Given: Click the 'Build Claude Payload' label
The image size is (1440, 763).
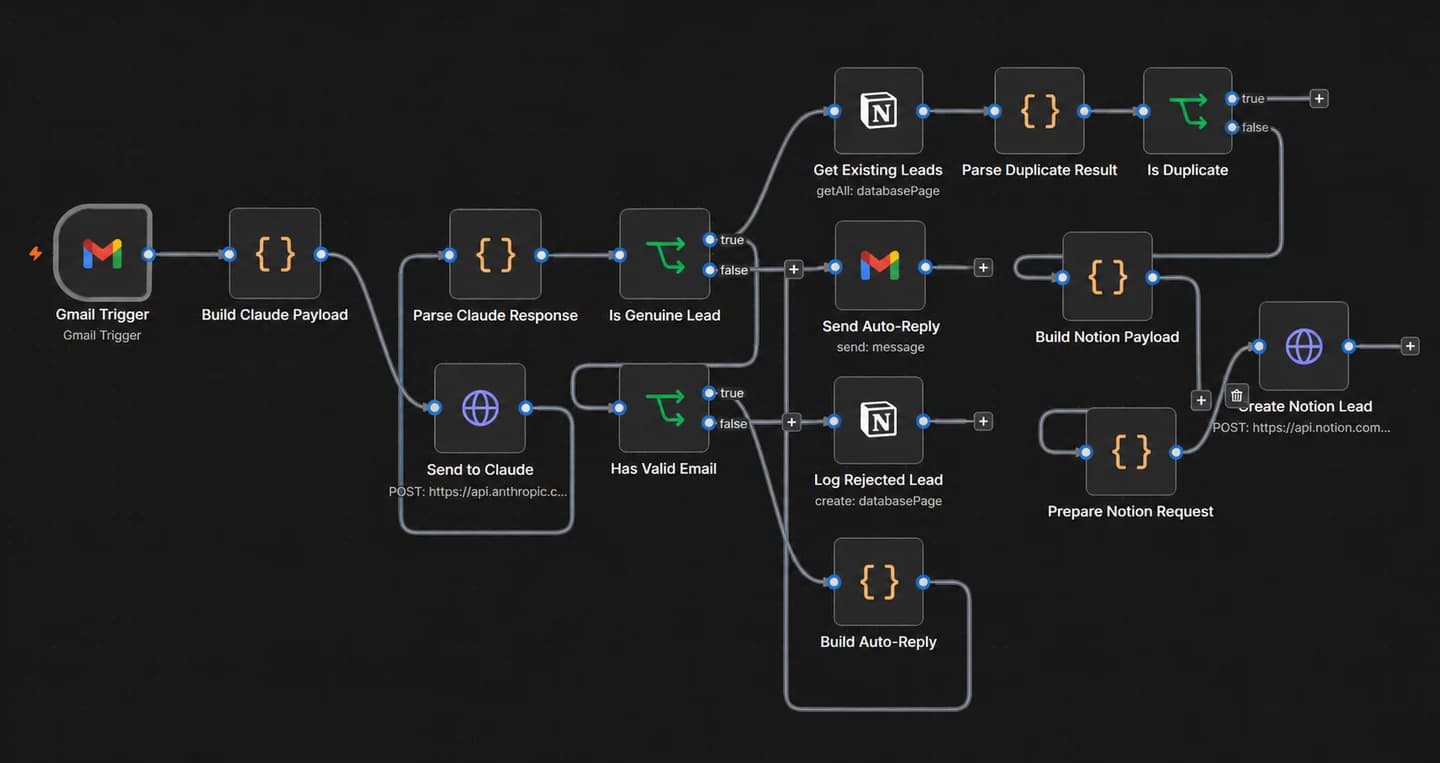Looking at the screenshot, I should (x=275, y=315).
